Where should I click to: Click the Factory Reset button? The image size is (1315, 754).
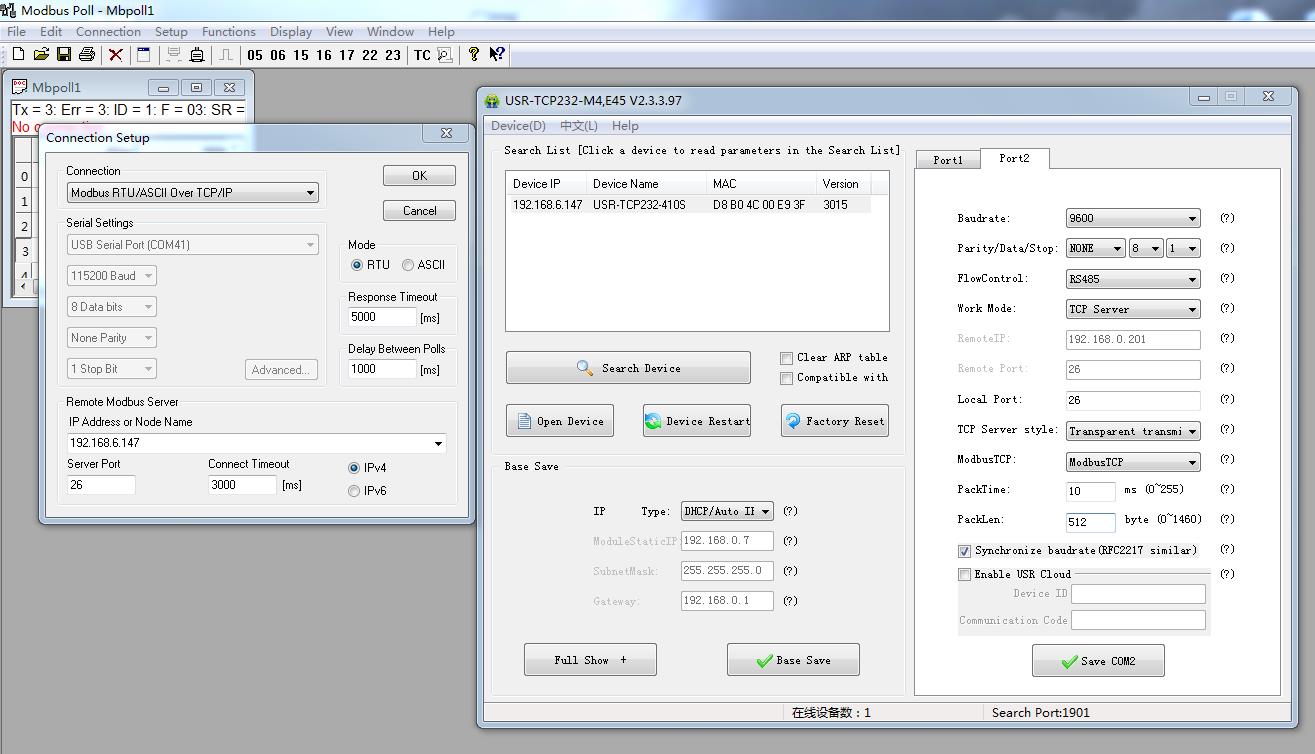834,421
